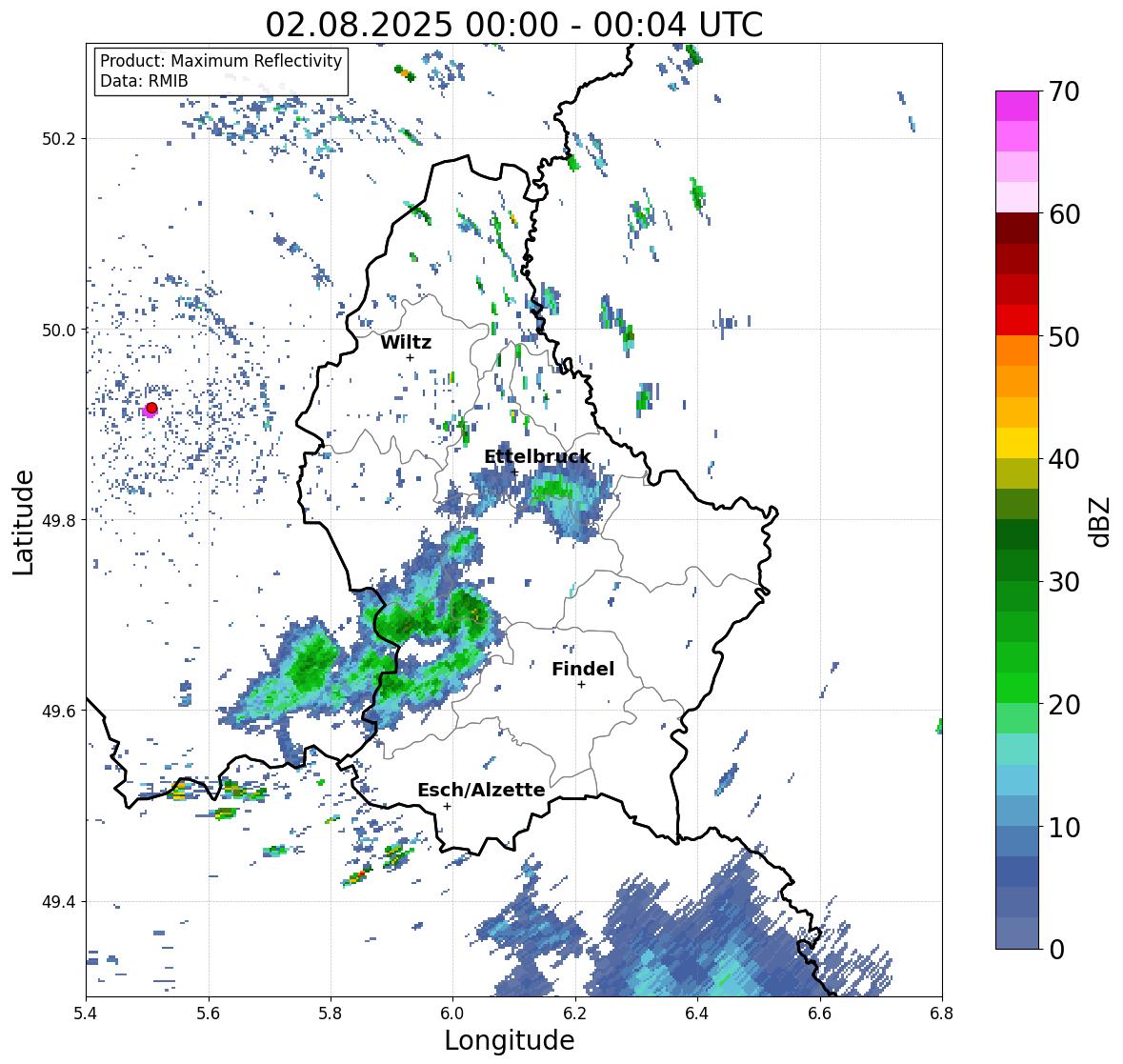Click the red radar location dot
Viewport: 1123px width, 1064px height.
[151, 408]
